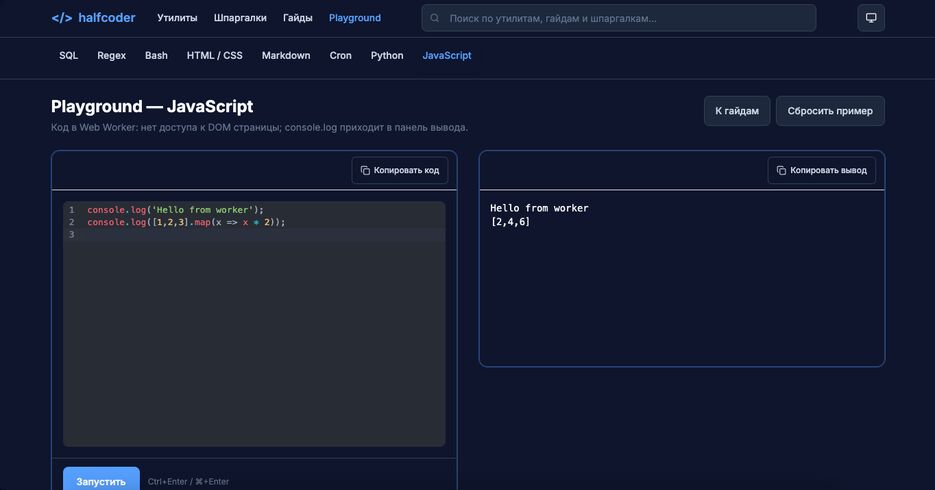This screenshot has width=935, height=490.
Task: Click the map code line on line 2
Action: pyautogui.click(x=186, y=222)
